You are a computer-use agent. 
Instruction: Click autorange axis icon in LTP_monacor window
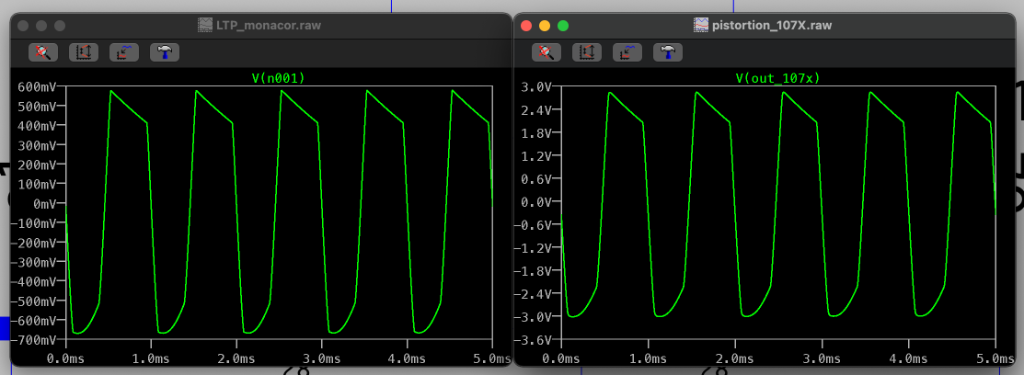pos(84,52)
